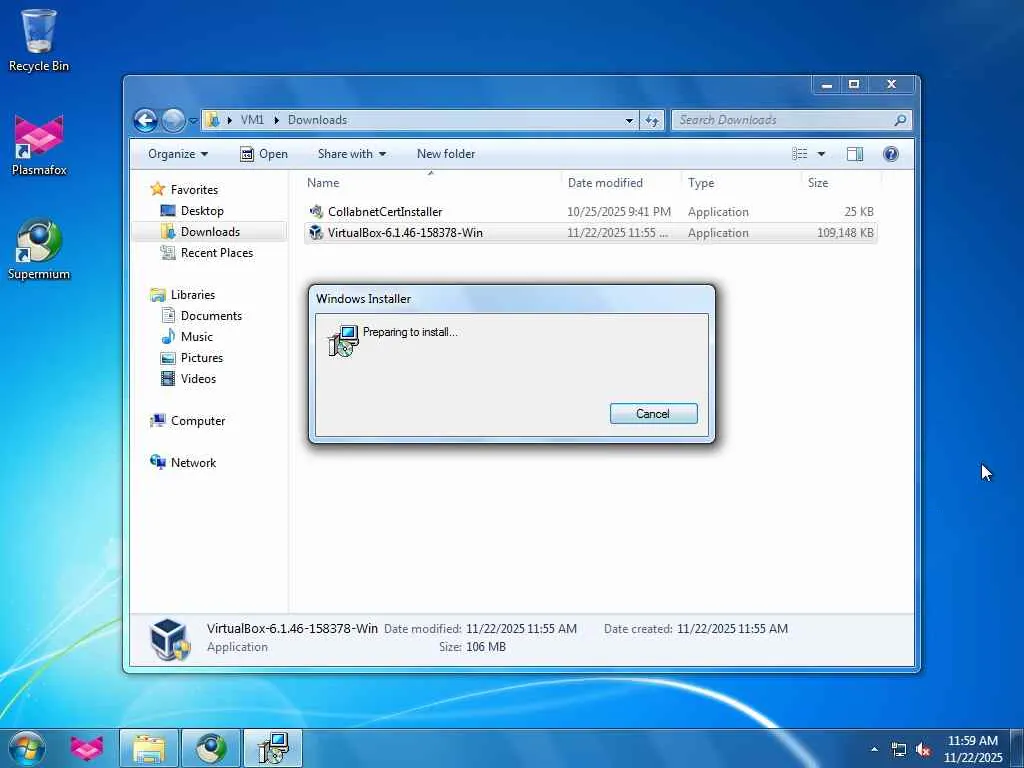Open Explorer help question mark icon
This screenshot has height=768, width=1024.
(x=891, y=154)
